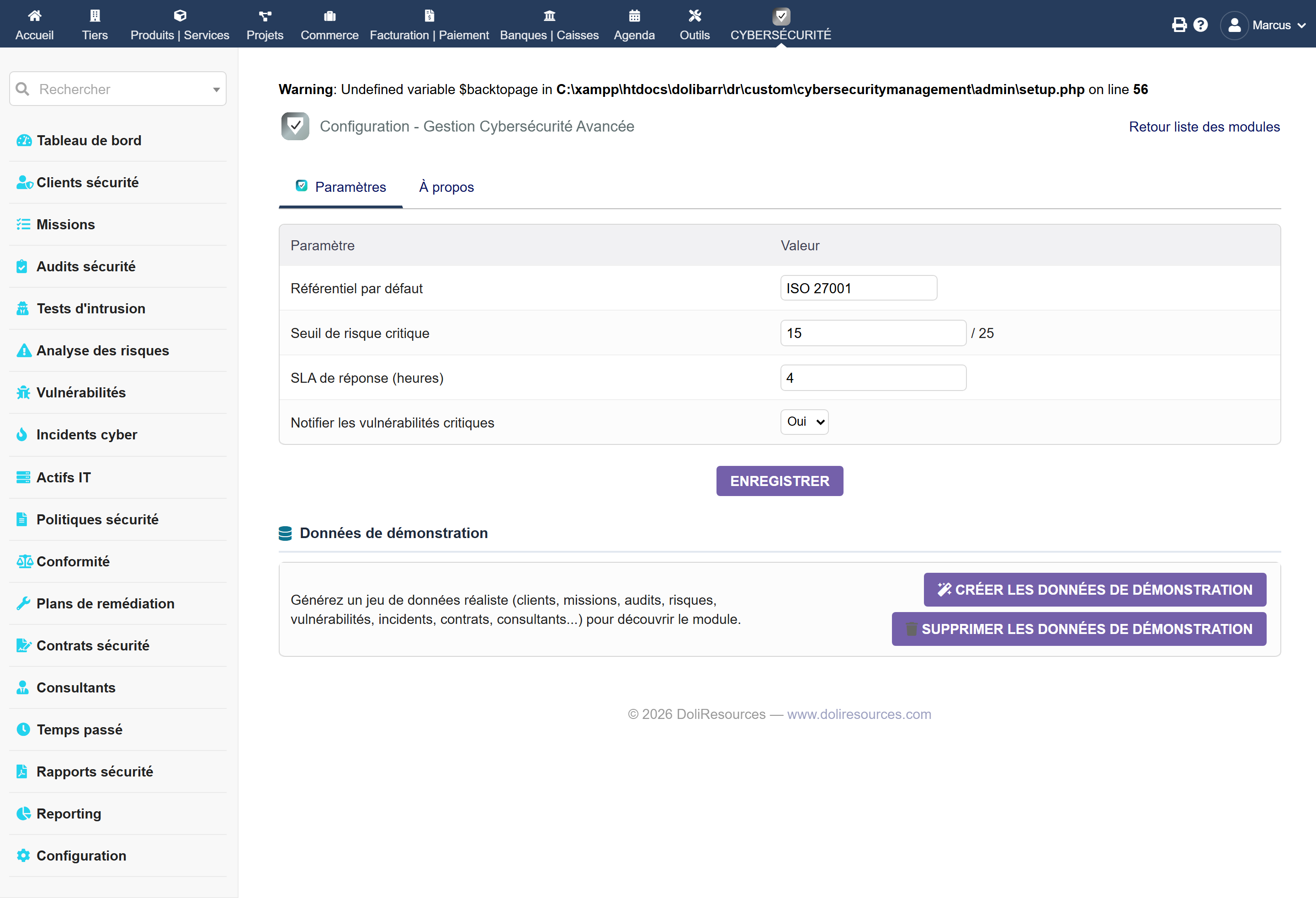Image resolution: width=1316 pixels, height=898 pixels.
Task: Expand the Rechercher search dropdown arrow
Action: (x=216, y=90)
